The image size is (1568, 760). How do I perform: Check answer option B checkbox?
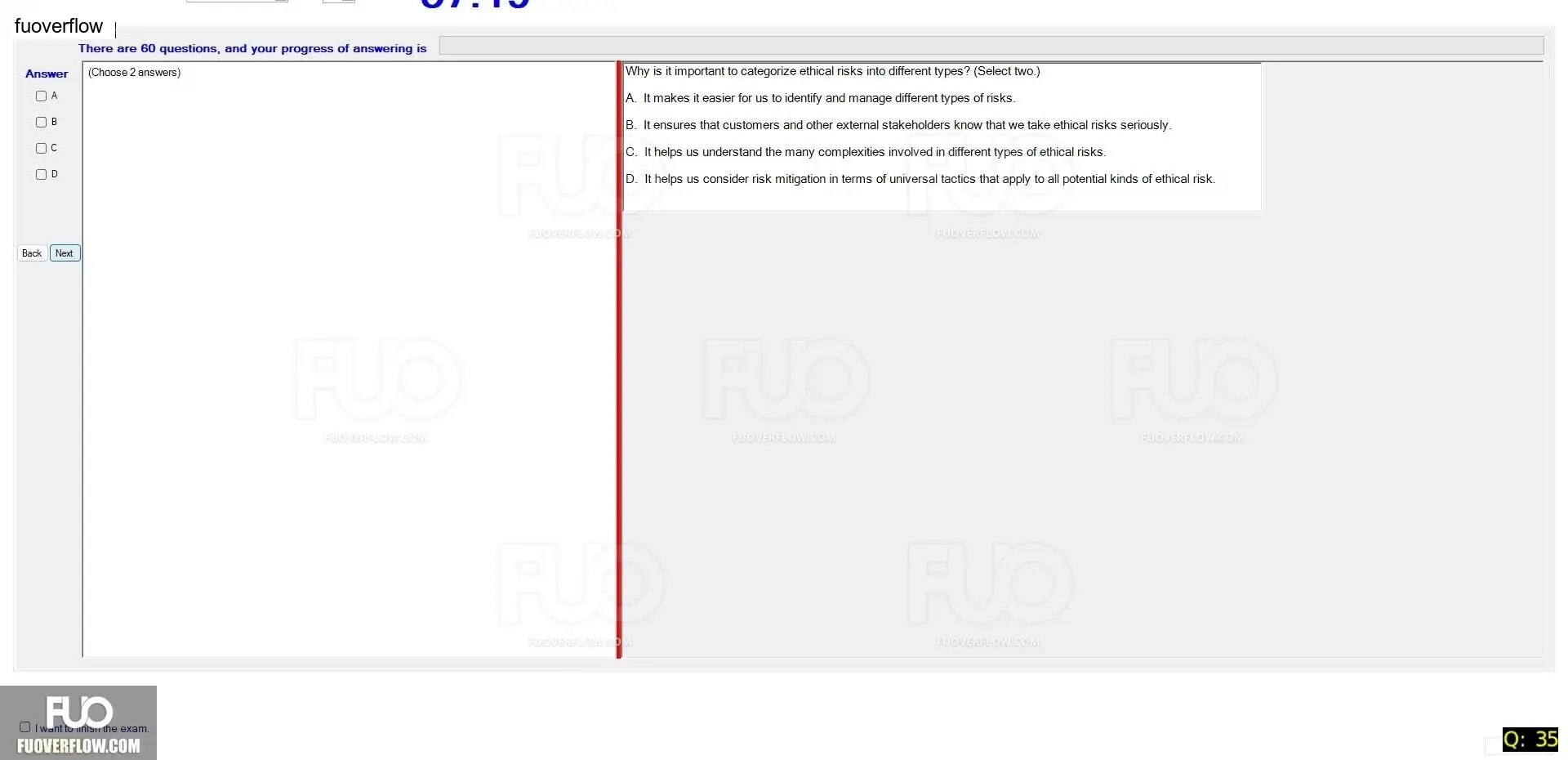[x=41, y=122]
